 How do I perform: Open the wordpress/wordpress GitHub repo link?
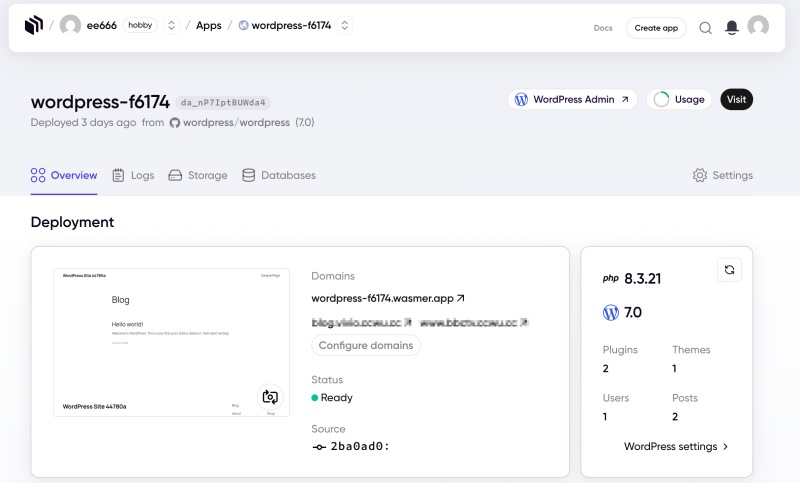pos(230,122)
